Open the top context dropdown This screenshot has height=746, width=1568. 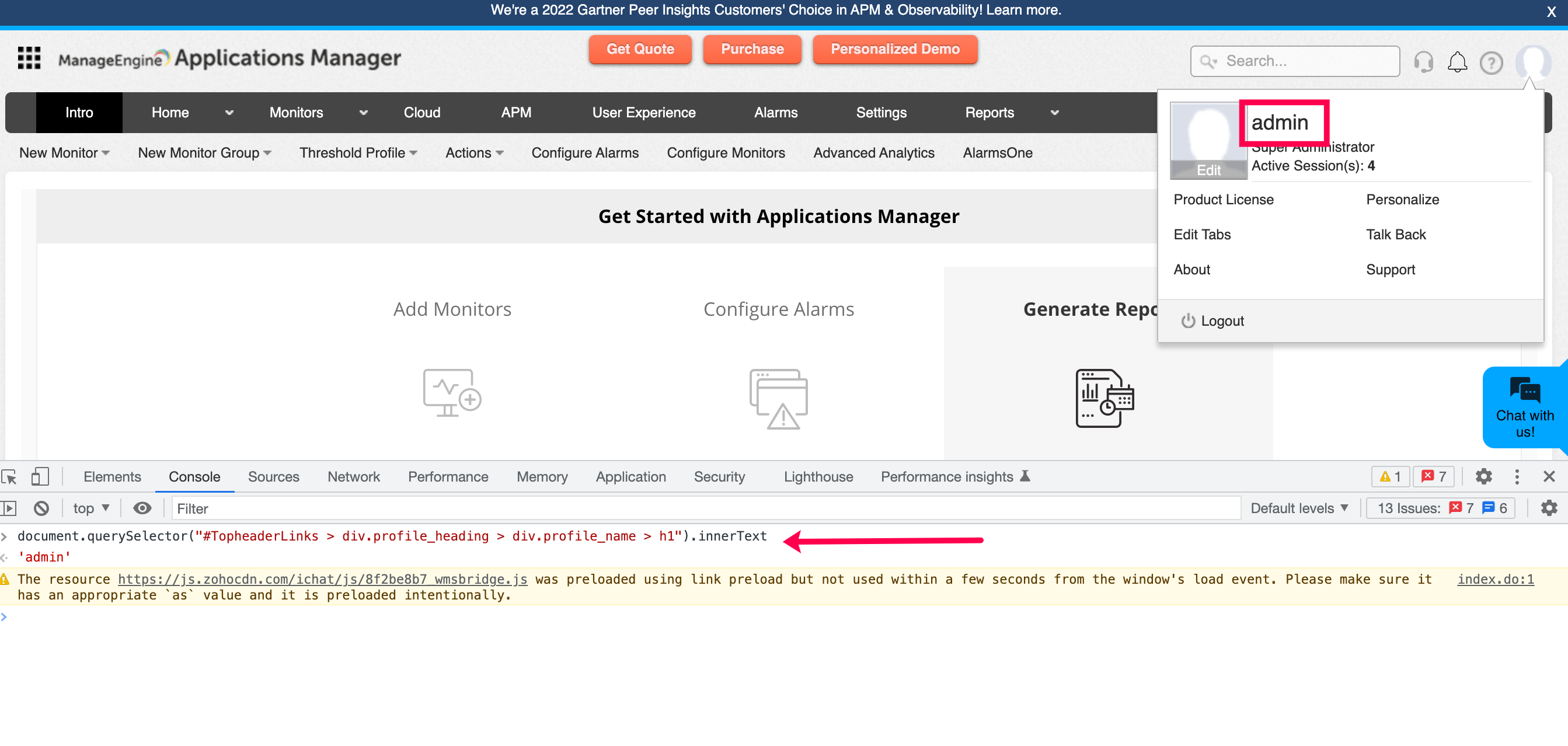90,508
